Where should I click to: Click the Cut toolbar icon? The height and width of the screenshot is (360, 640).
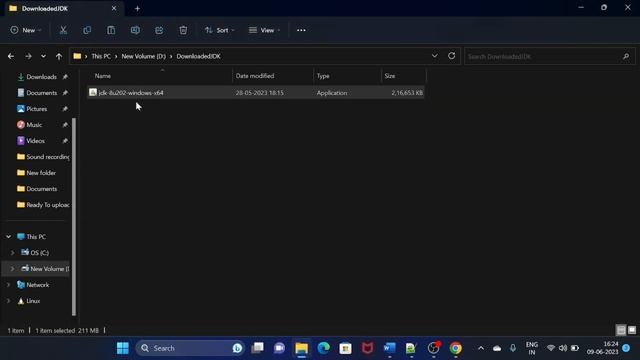tap(63, 30)
